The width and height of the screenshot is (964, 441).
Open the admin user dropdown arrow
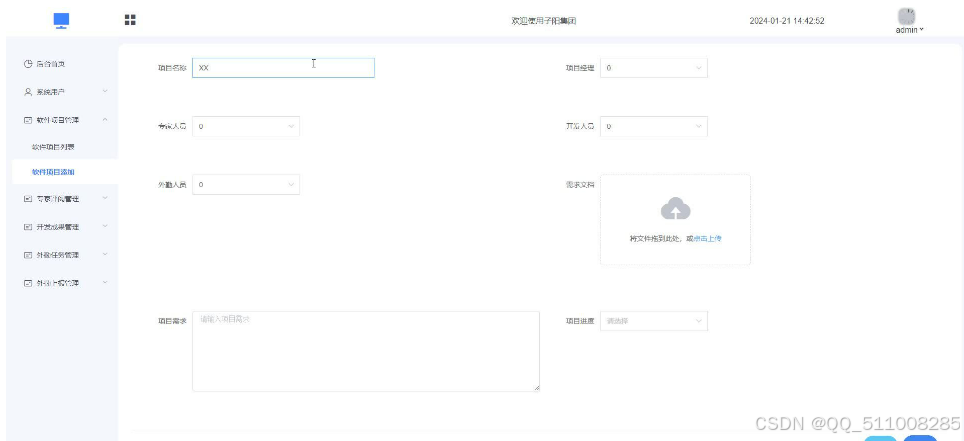coord(921,30)
